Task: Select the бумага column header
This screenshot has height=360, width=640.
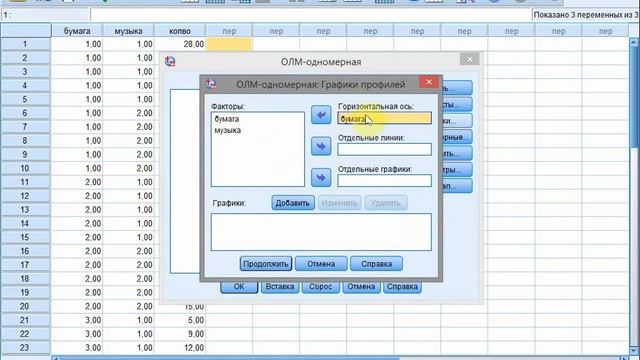Action: pyautogui.click(x=77, y=31)
